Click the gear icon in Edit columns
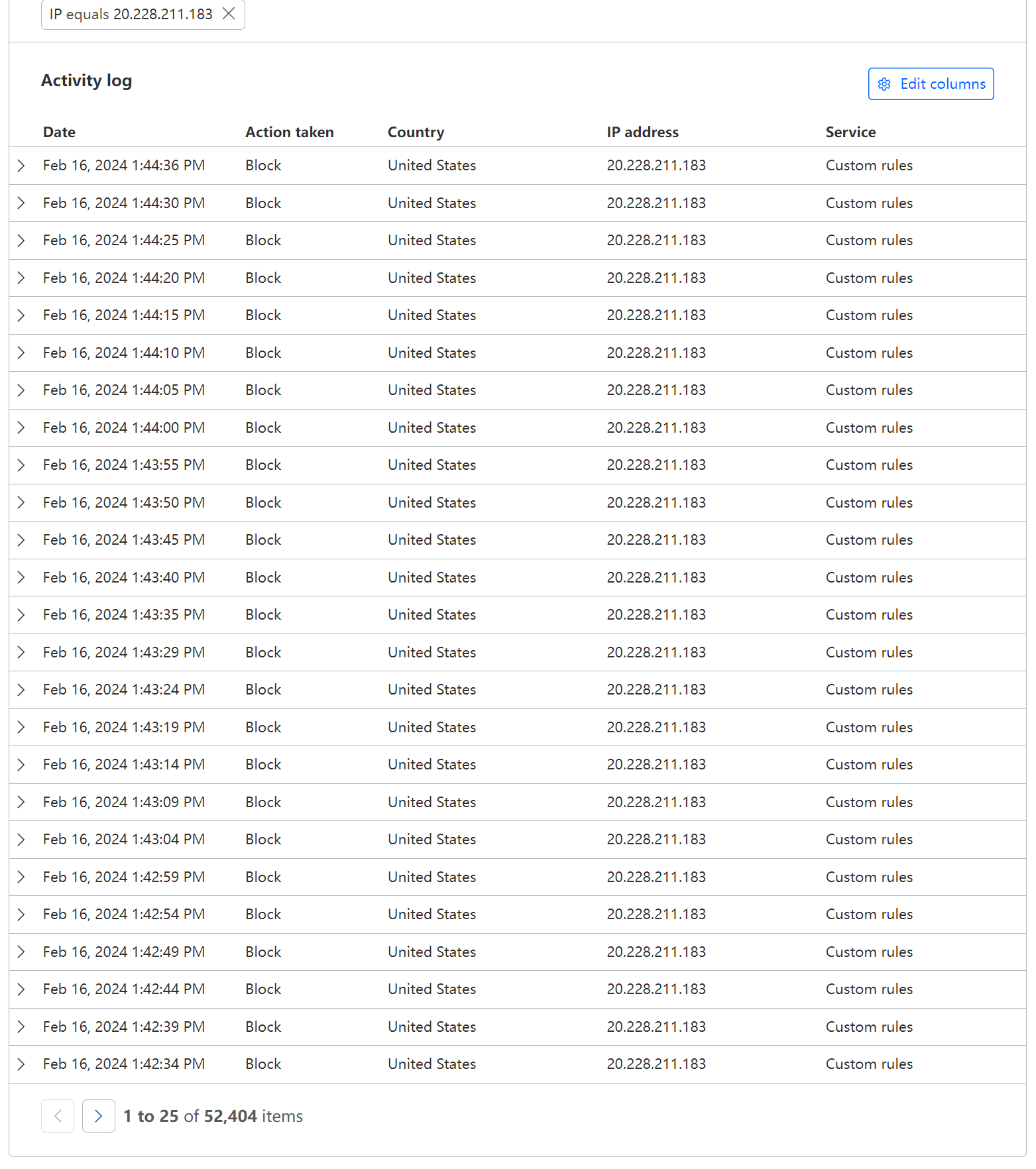The width and height of the screenshot is (1036, 1169). pyautogui.click(x=884, y=84)
